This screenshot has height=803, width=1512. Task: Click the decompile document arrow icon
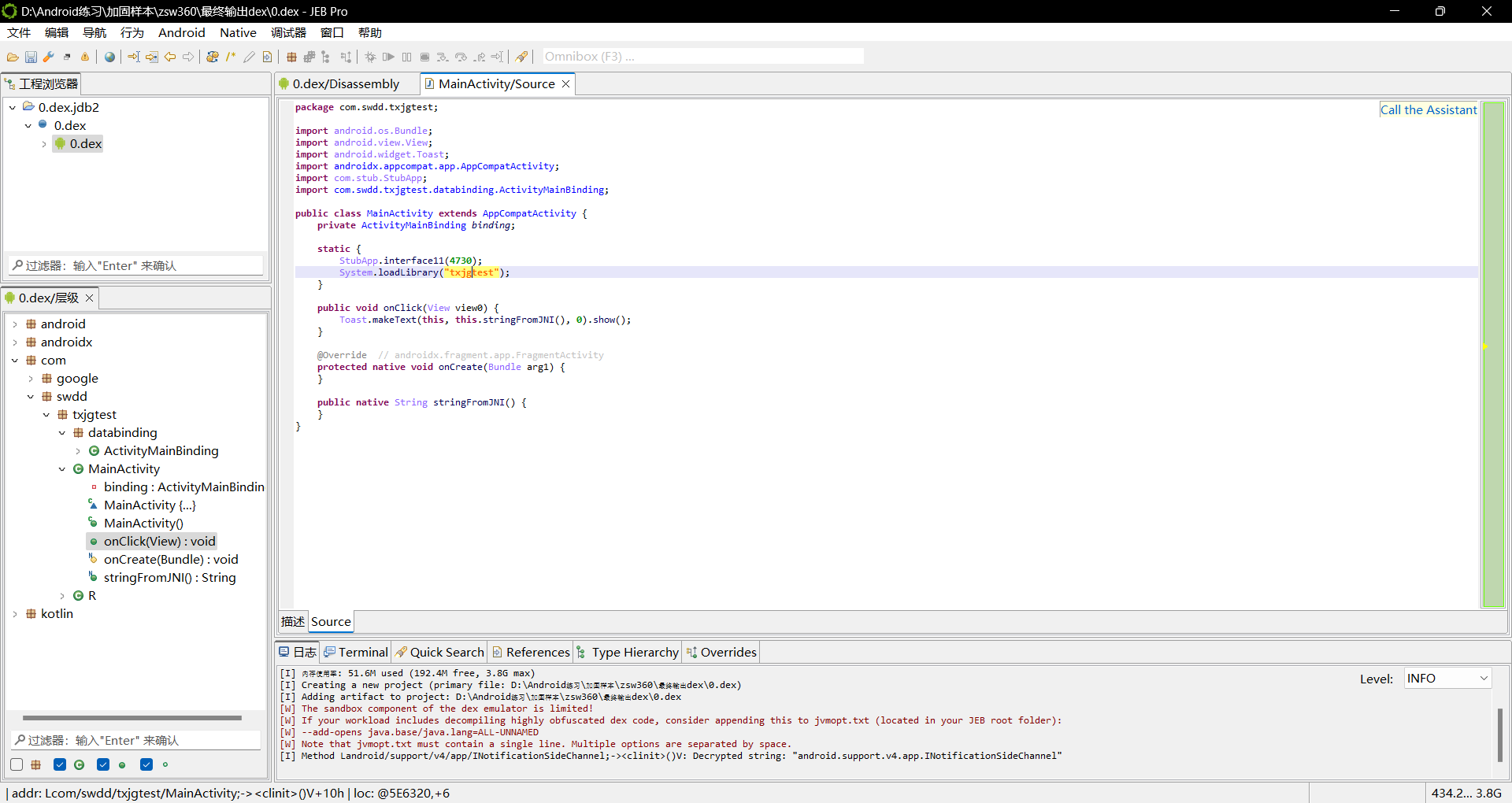point(267,57)
